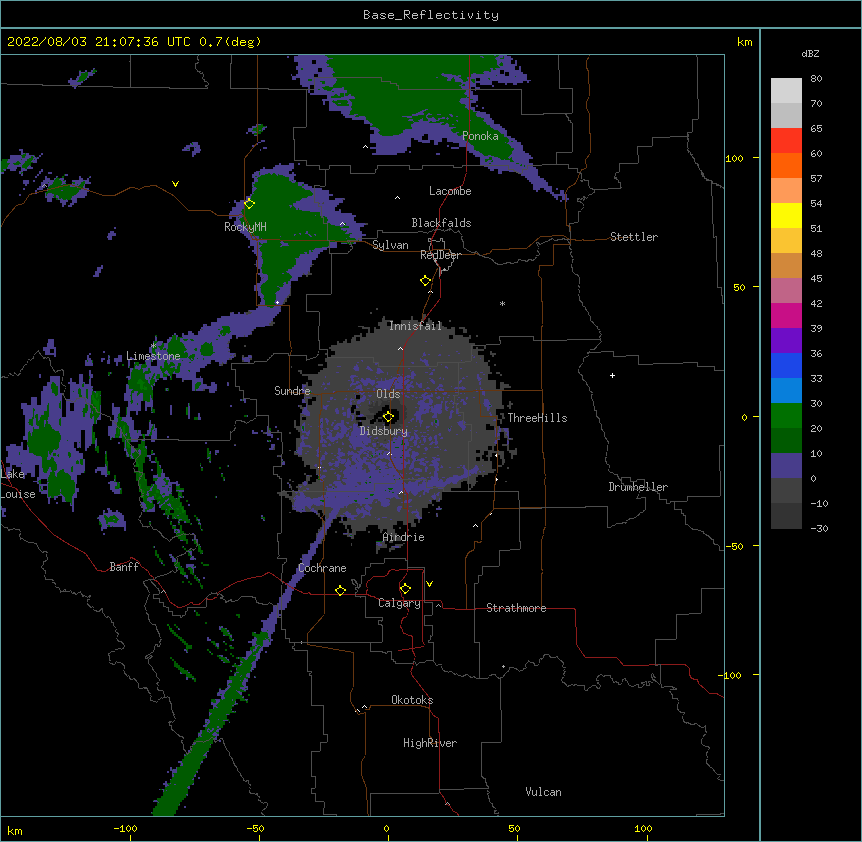The width and height of the screenshot is (862, 842).
Task: Select the magenta 39-42 dBZ legend swatch
Action: 786,315
